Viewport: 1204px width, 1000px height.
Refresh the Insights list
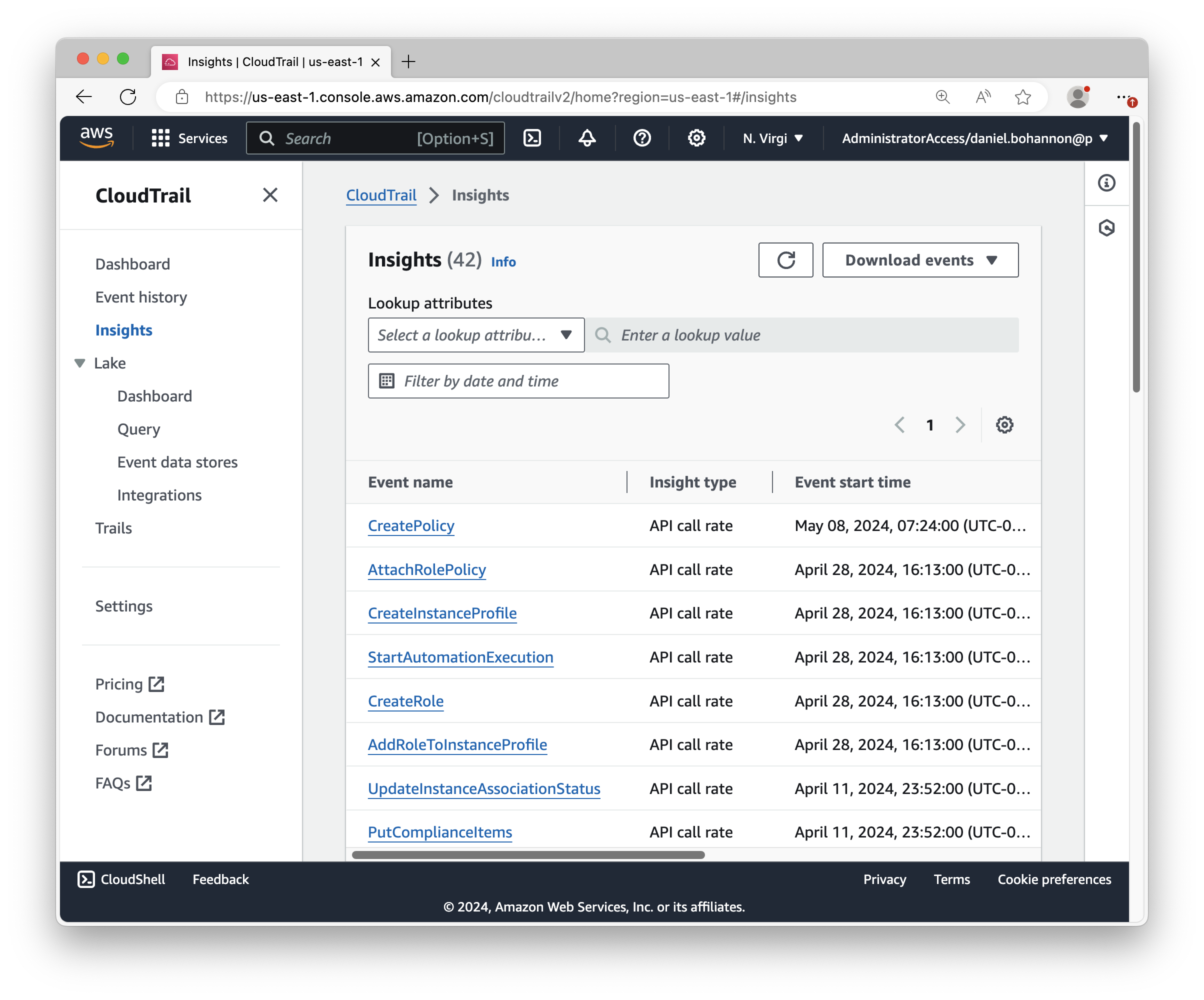[x=785, y=259]
